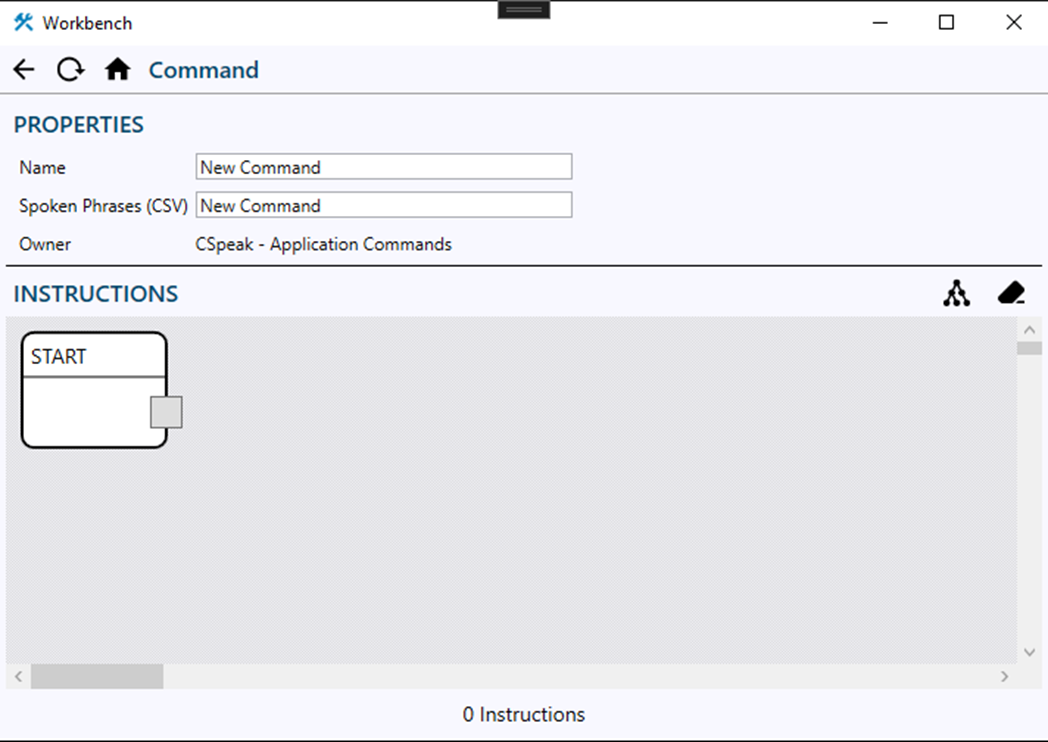Image resolution: width=1048 pixels, height=742 pixels.
Task: Click the vertical scrollbar up arrow
Action: [1030, 329]
